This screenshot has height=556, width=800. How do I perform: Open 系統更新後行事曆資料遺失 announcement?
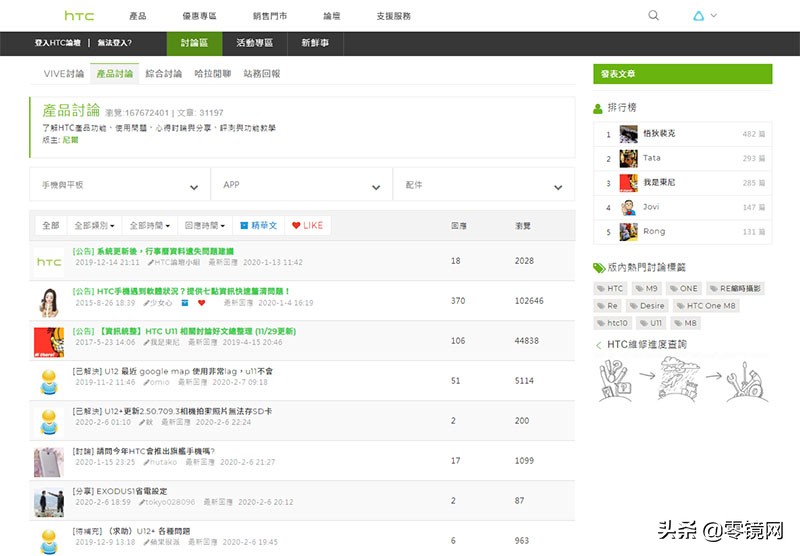pyautogui.click(x=153, y=251)
